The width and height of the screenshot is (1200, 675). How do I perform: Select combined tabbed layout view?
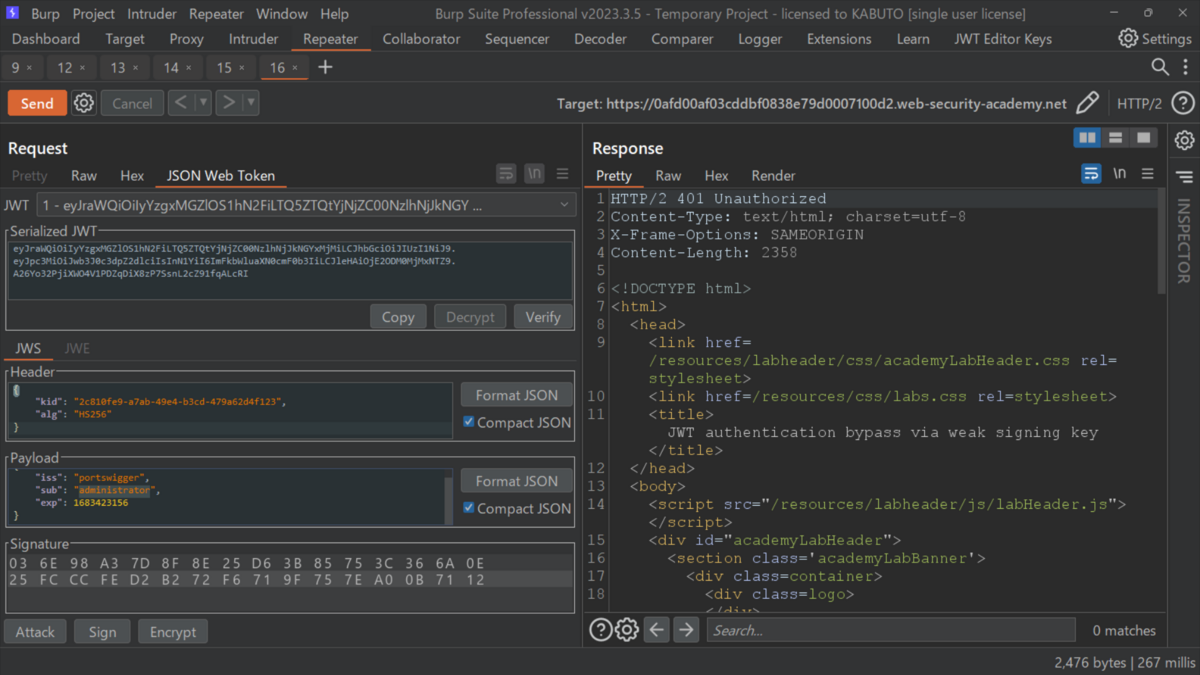coord(1143,138)
